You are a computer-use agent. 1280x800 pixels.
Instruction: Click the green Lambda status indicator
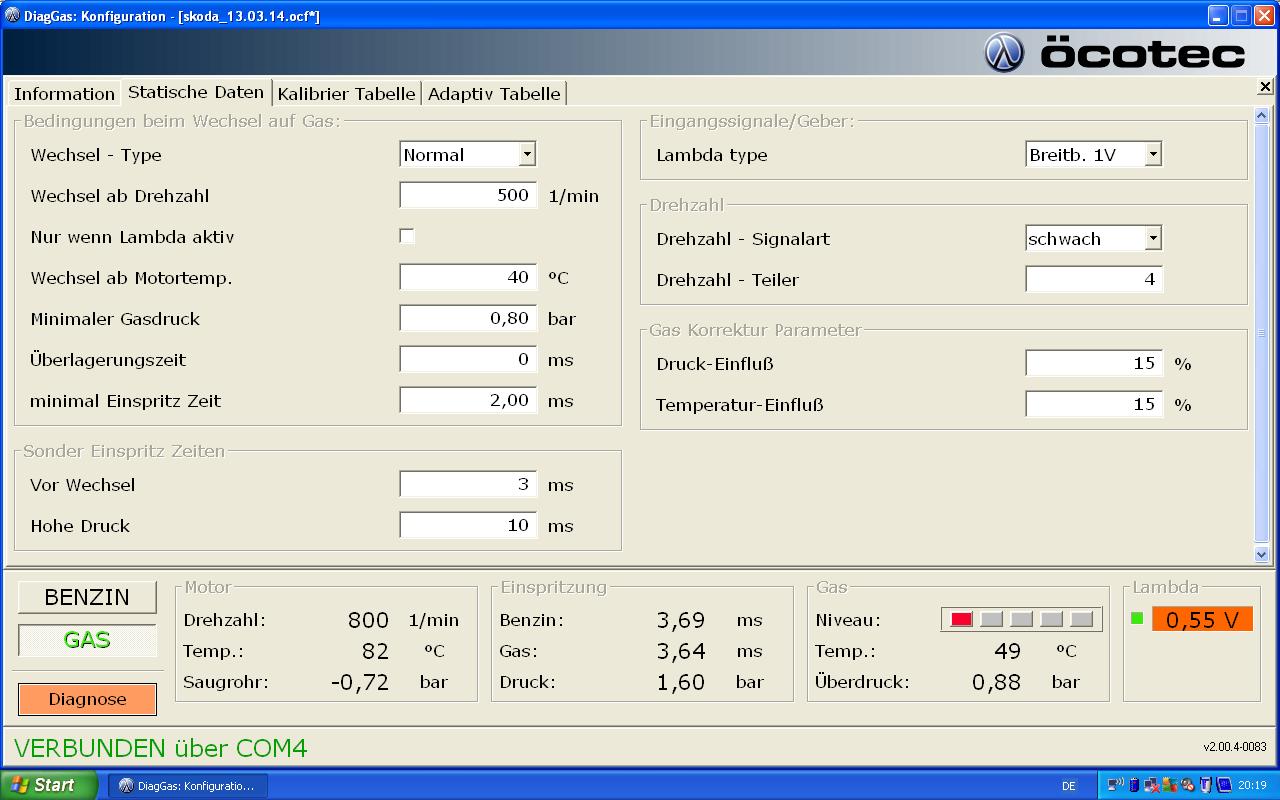(1137, 618)
